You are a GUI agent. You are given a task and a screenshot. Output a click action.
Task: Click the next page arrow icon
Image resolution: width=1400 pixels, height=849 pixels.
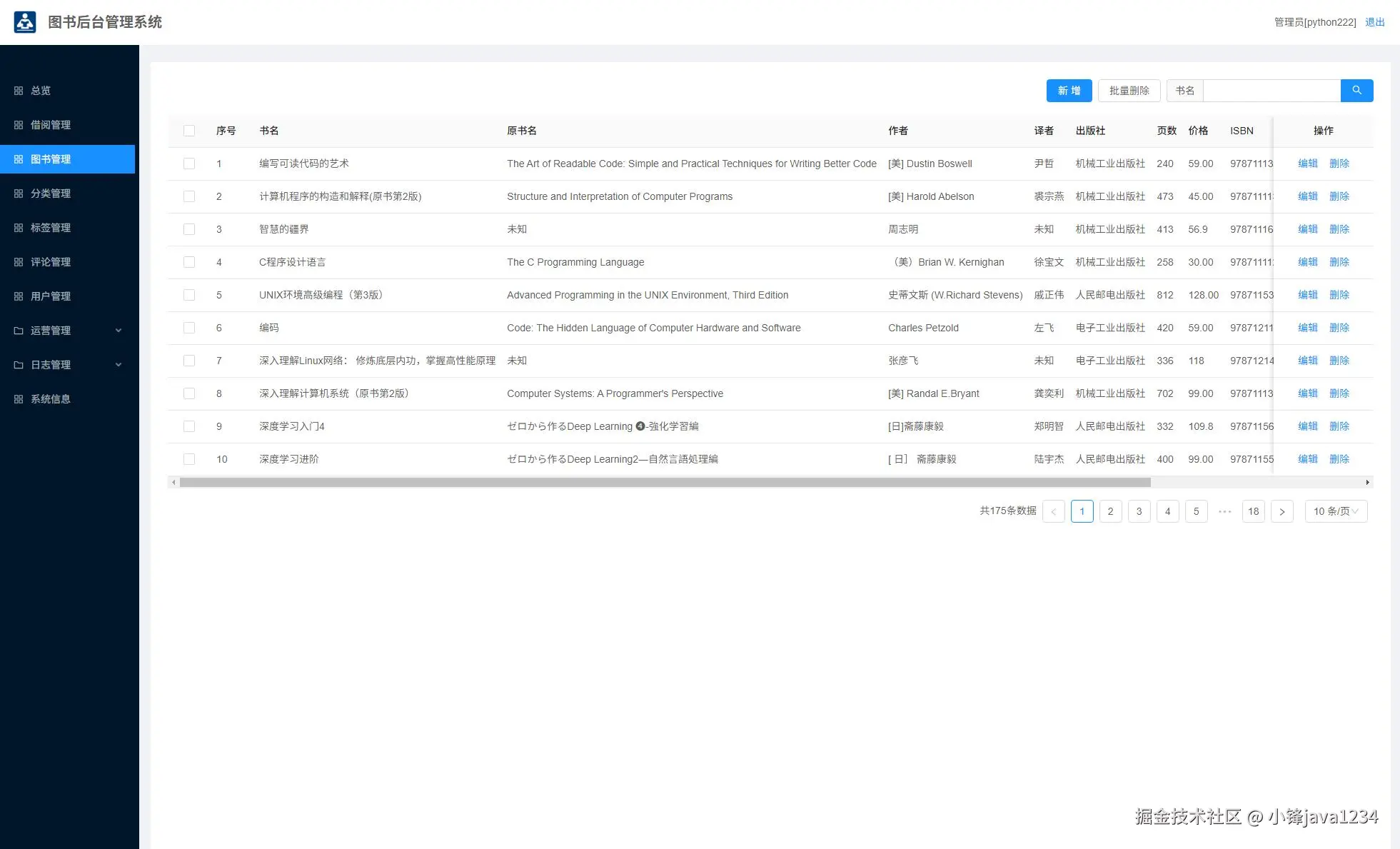tap(1281, 511)
